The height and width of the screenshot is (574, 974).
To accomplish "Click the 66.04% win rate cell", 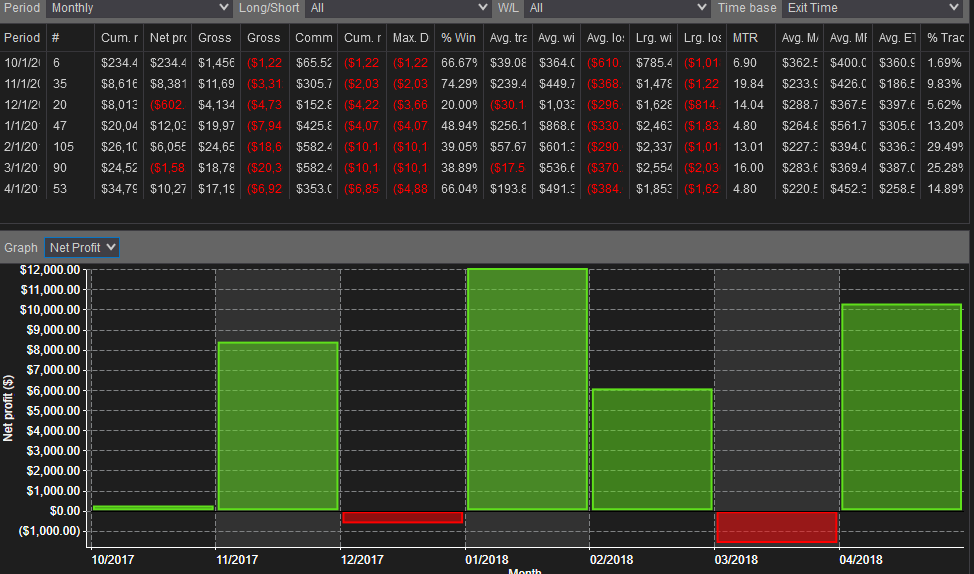I will coord(459,189).
